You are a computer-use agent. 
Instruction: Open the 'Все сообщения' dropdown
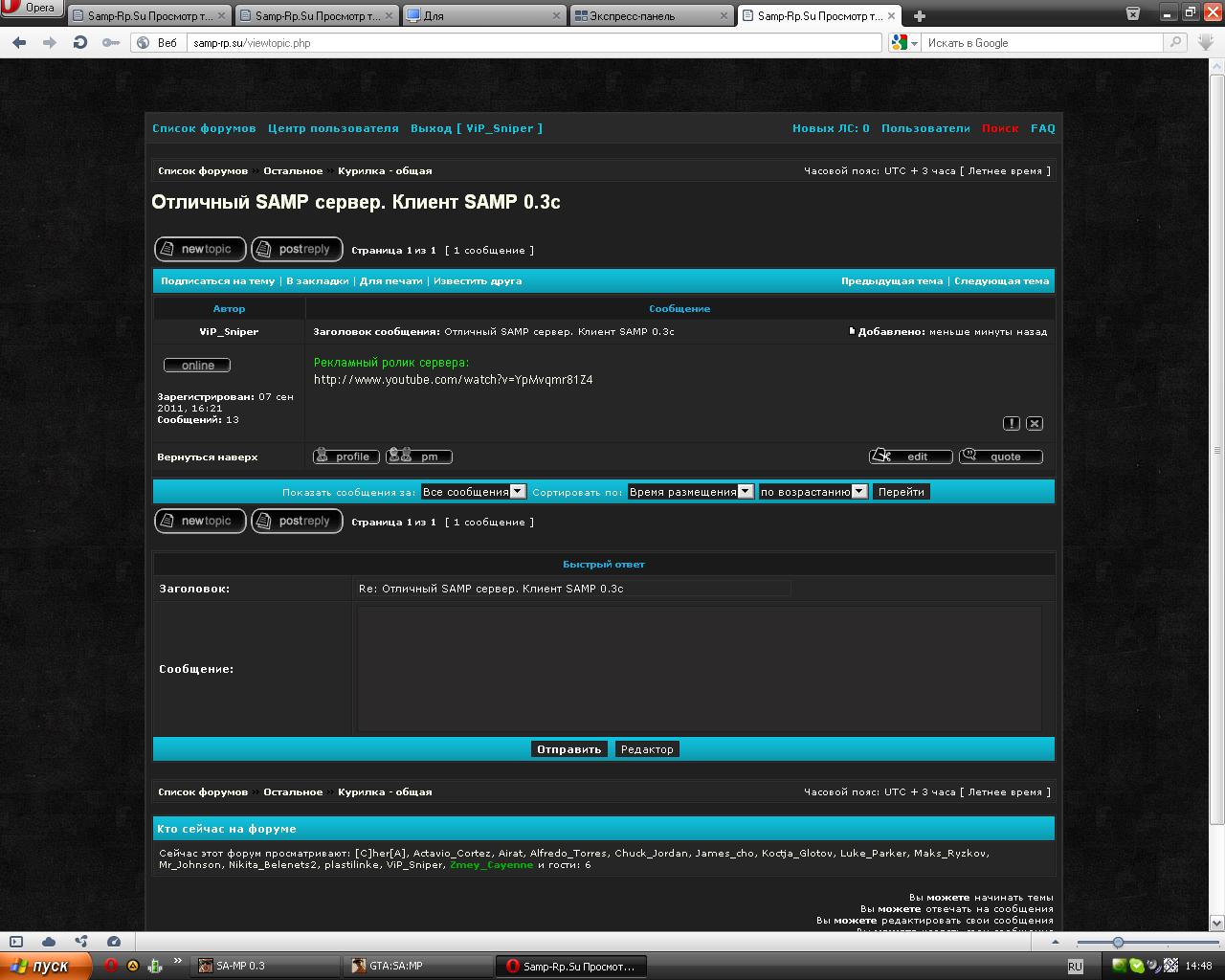coord(474,492)
